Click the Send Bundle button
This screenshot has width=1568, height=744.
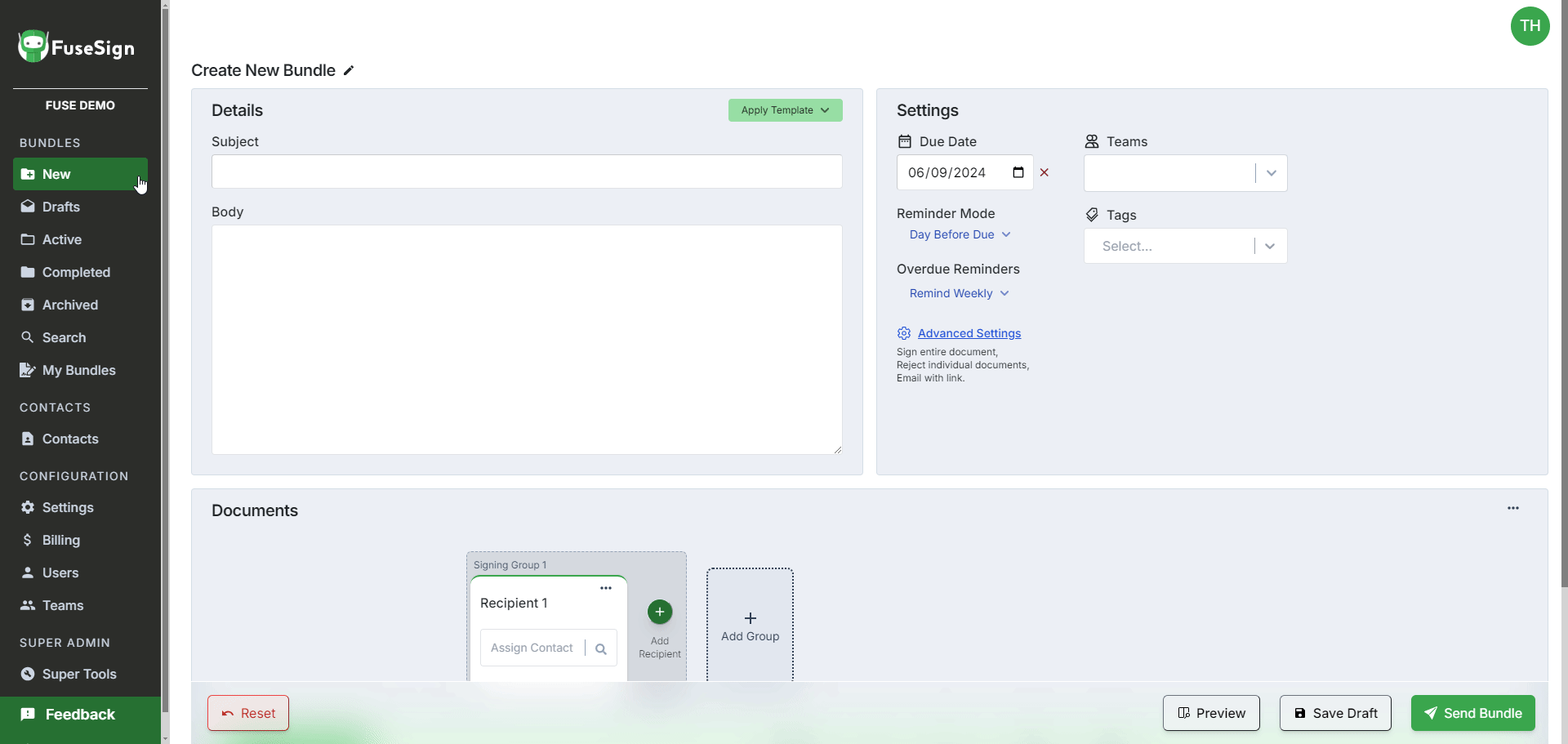point(1472,713)
